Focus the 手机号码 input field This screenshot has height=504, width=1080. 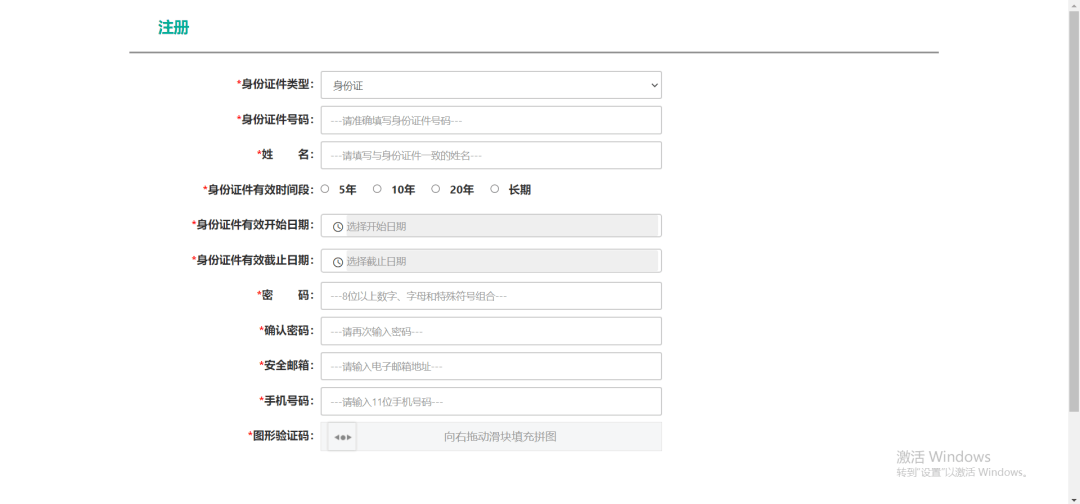[490, 401]
